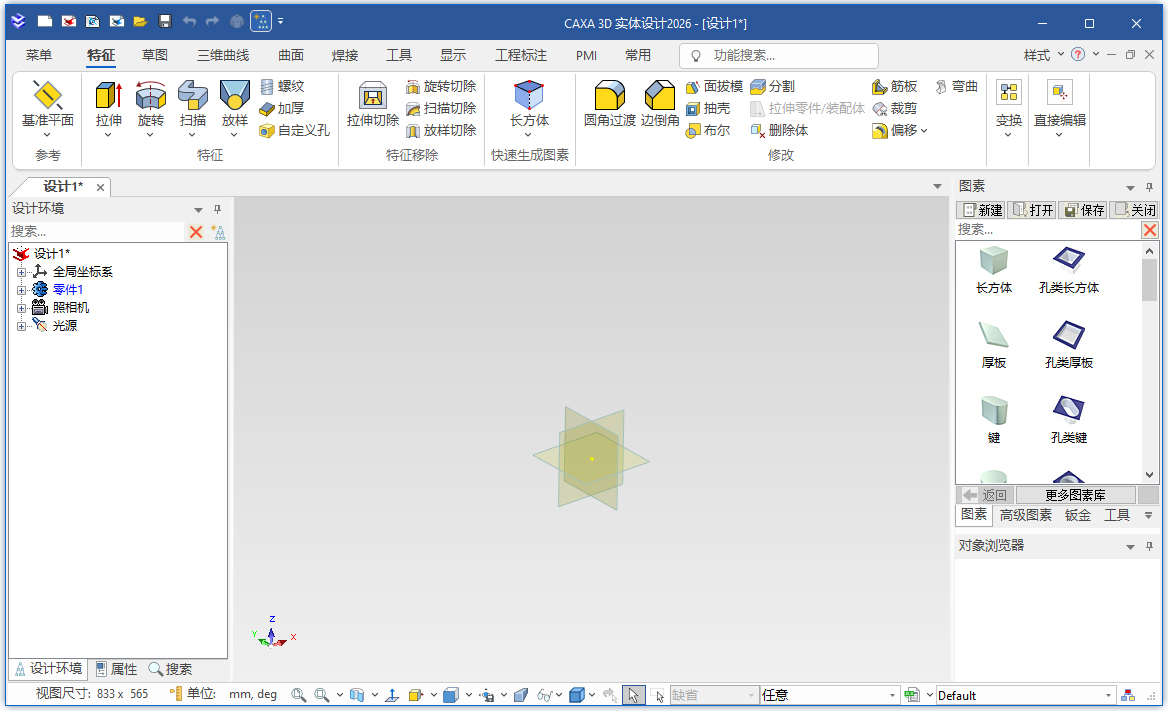Screen dimensions: 1168x711
Task: Switch to the 工程标注 ribbon tab
Action: click(x=521, y=55)
